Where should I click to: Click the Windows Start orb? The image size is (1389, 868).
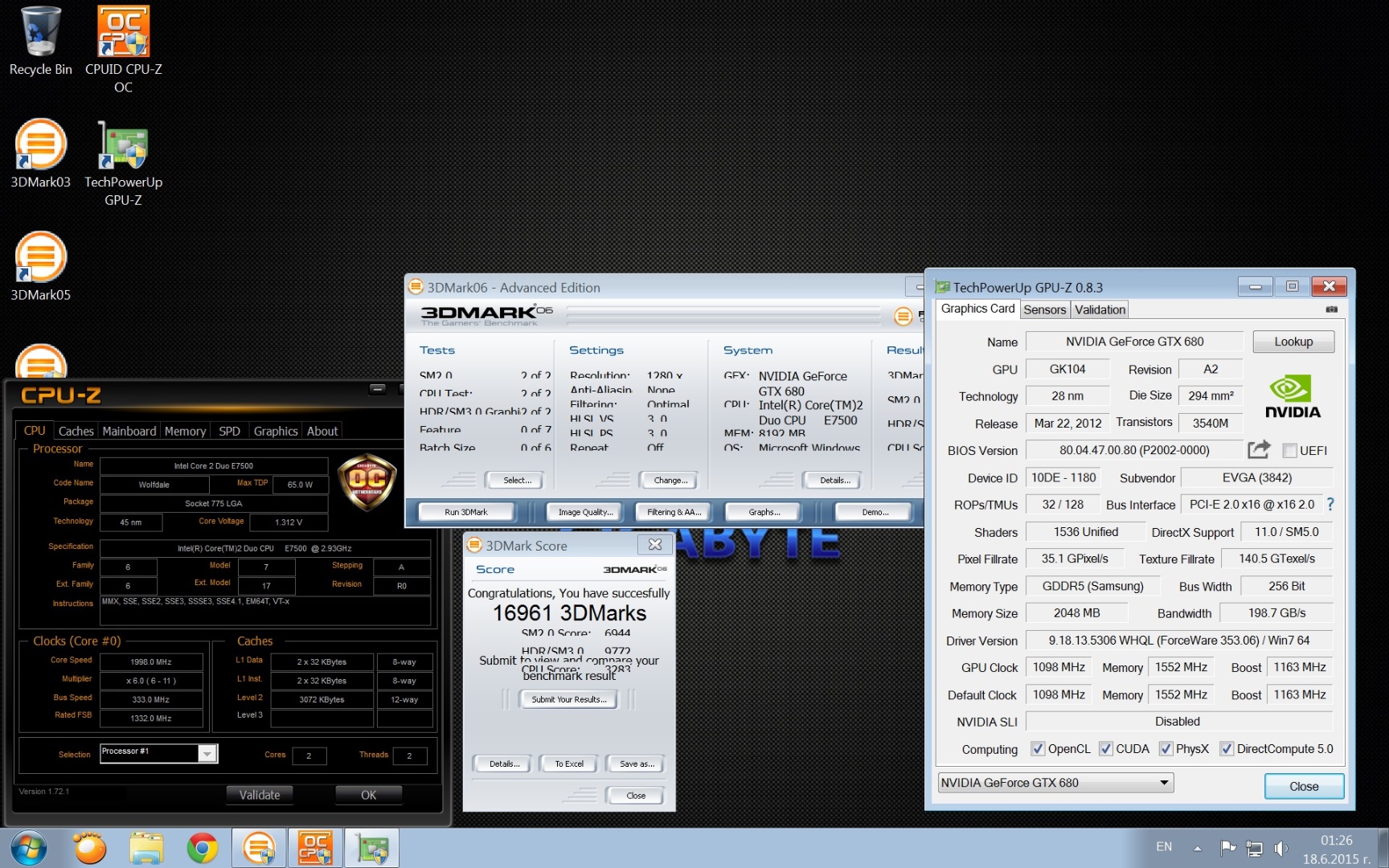(29, 848)
